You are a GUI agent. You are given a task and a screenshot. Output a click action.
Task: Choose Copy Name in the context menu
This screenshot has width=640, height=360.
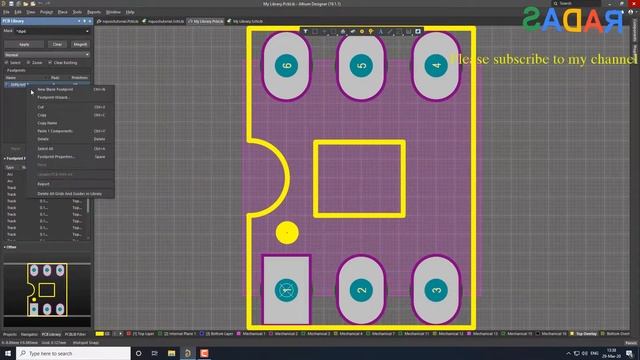pyautogui.click(x=47, y=123)
